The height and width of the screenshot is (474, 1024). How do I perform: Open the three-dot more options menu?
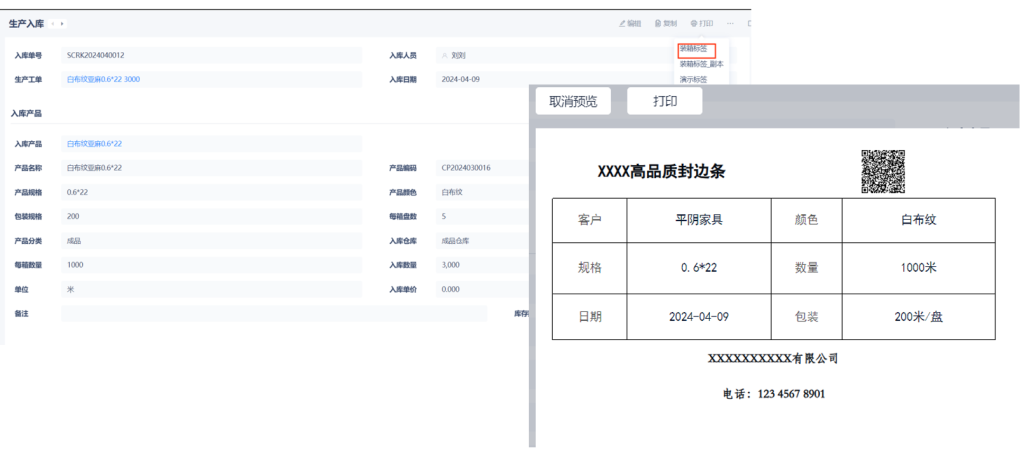730,23
